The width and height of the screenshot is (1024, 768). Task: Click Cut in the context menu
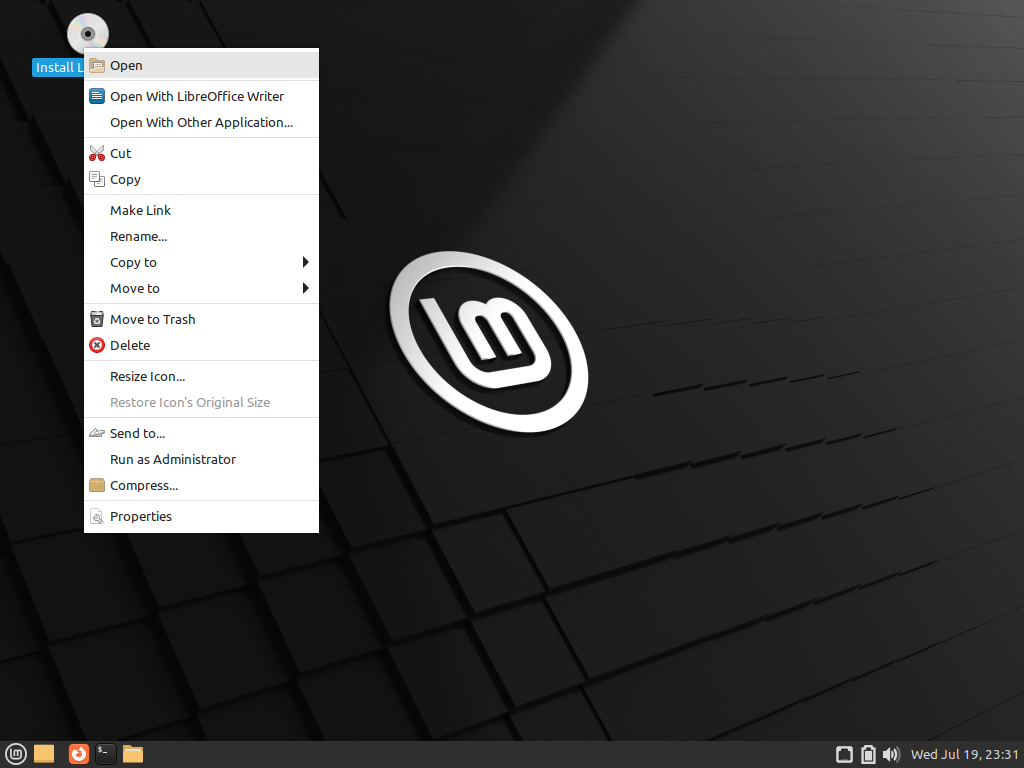[201, 153]
